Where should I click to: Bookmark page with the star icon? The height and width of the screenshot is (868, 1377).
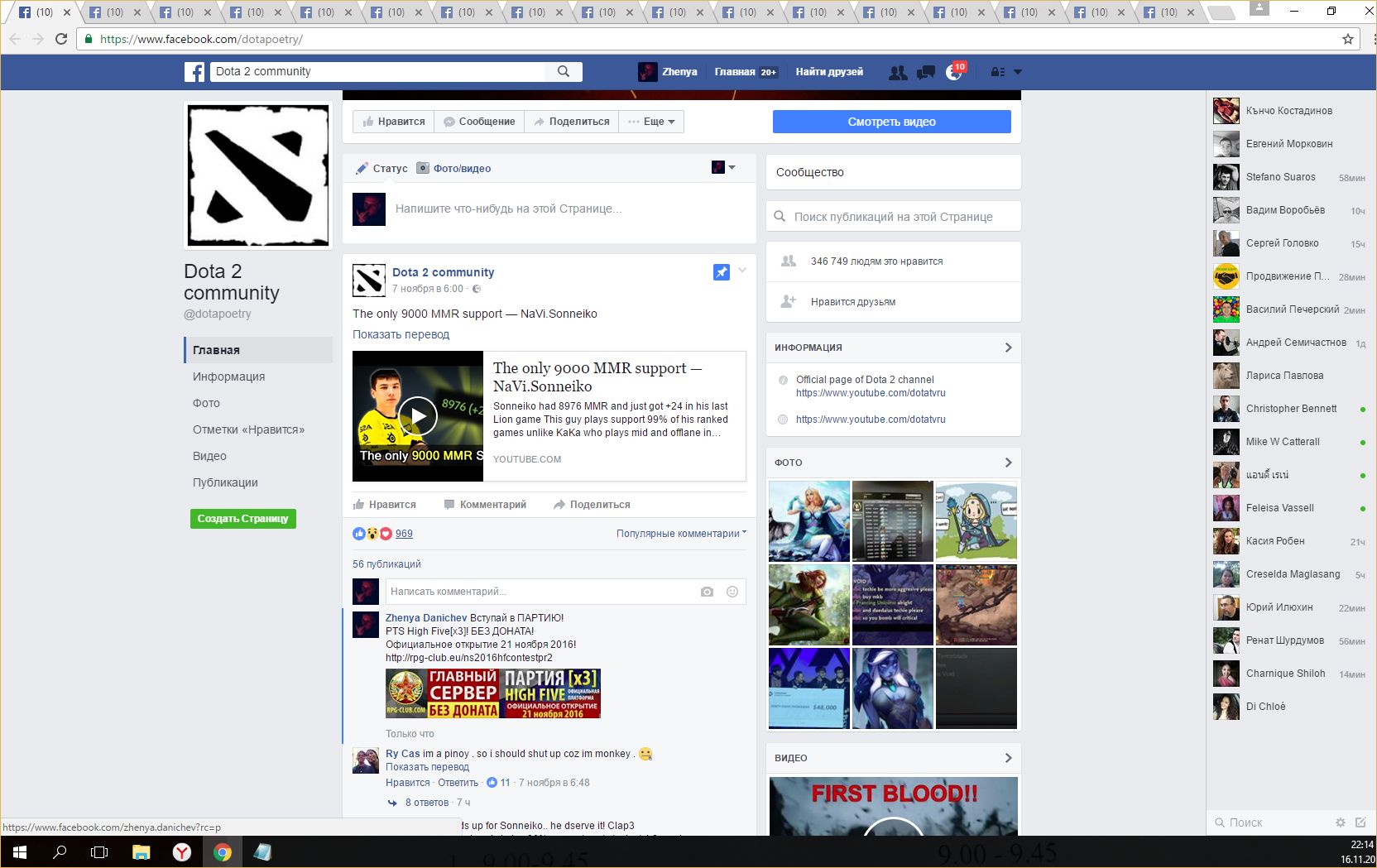(x=1348, y=39)
